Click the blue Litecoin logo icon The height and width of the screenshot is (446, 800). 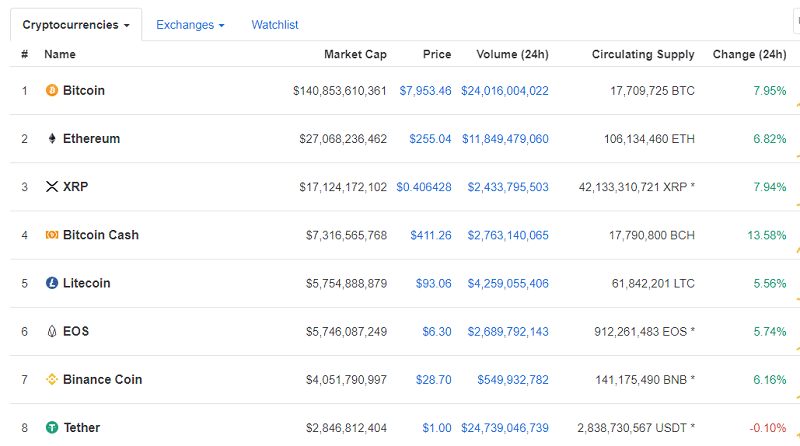52,283
